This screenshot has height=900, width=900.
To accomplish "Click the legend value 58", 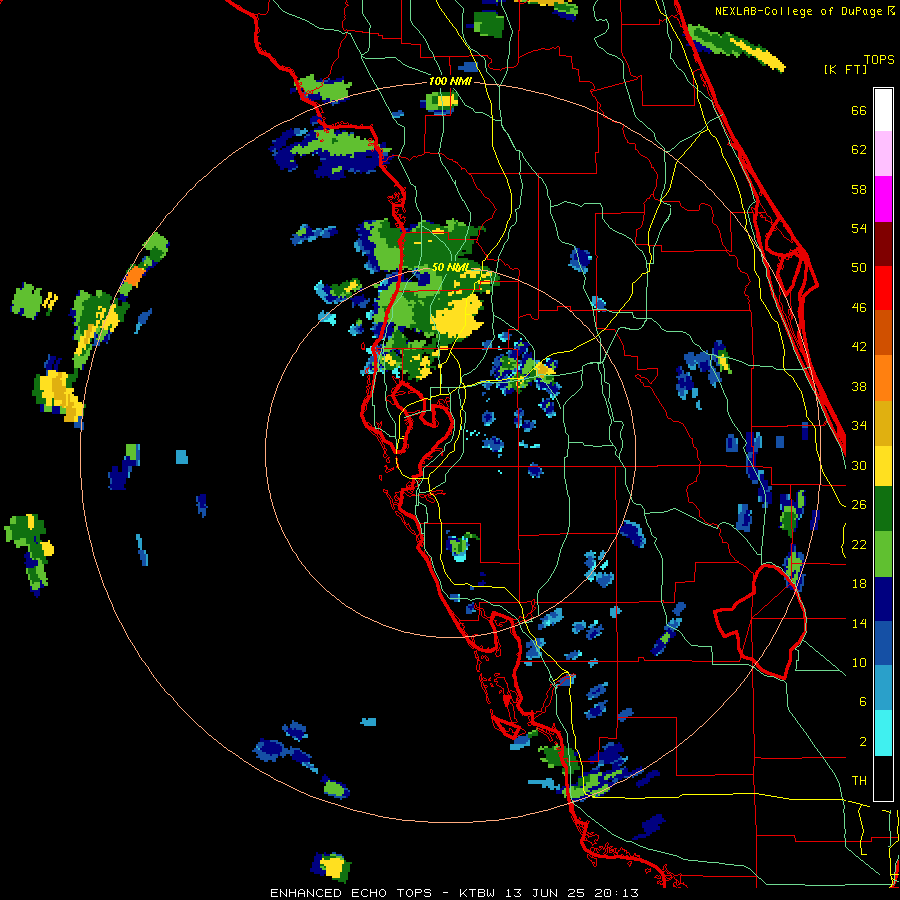I will coord(859,189).
